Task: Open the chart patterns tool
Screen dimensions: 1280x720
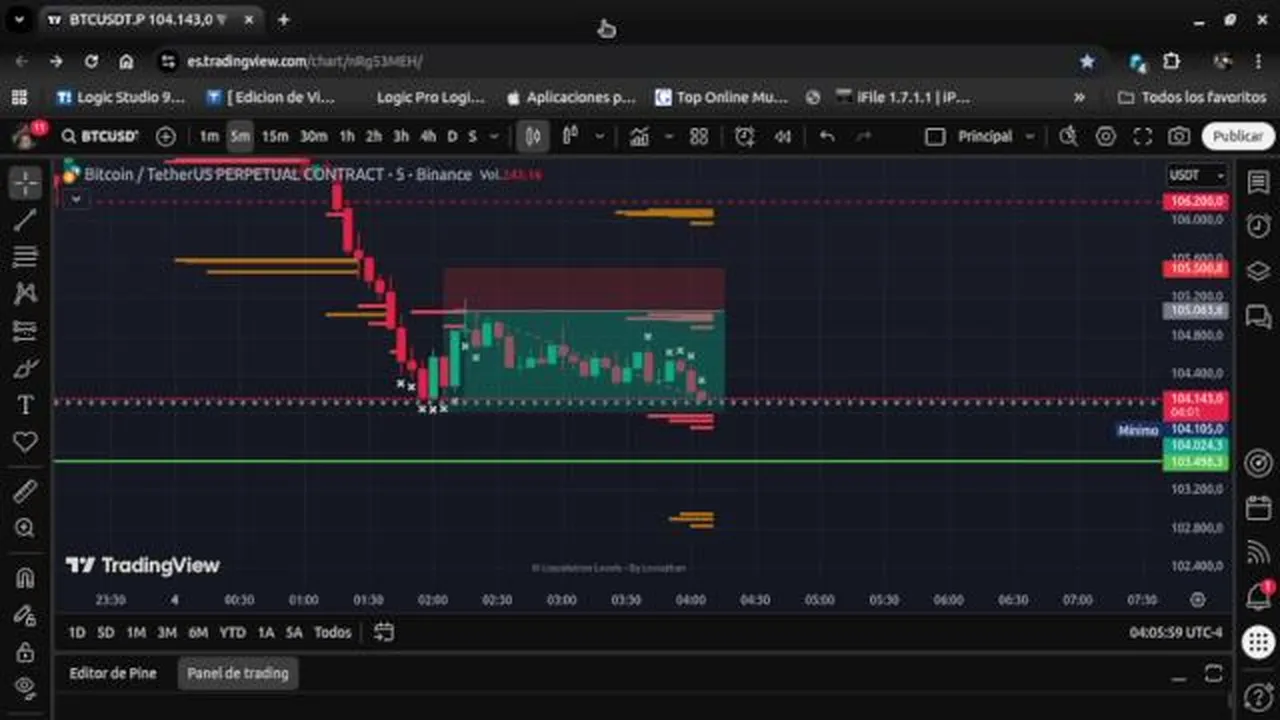Action: [x=25, y=293]
